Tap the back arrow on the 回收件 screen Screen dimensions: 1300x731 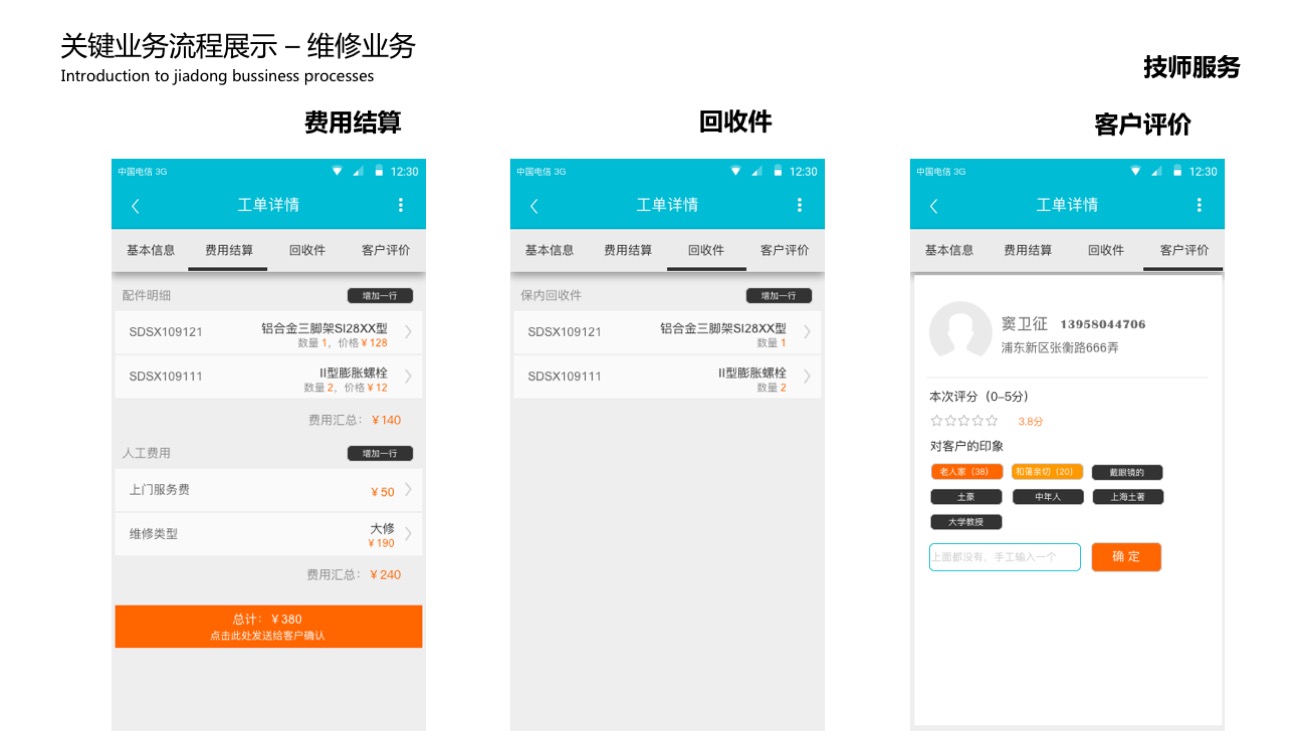pos(534,206)
